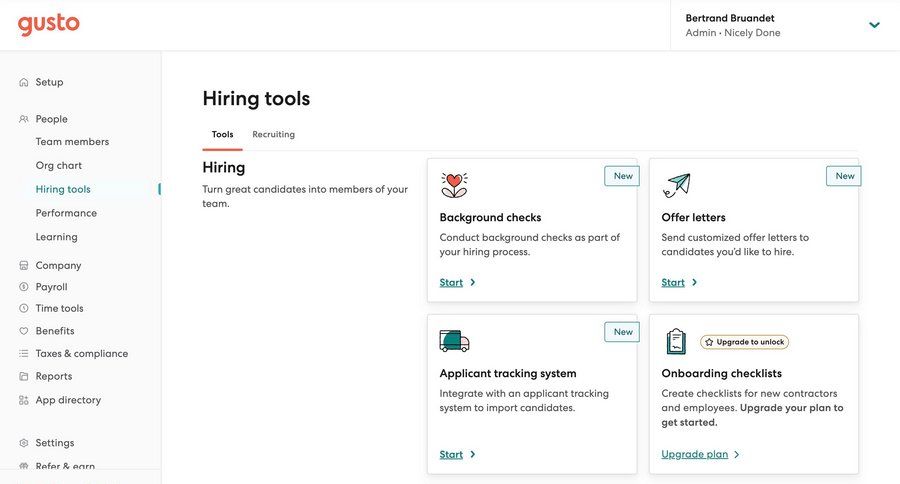Click the Upgrade to unlock badge
Image resolution: width=900 pixels, height=484 pixels.
point(744,342)
